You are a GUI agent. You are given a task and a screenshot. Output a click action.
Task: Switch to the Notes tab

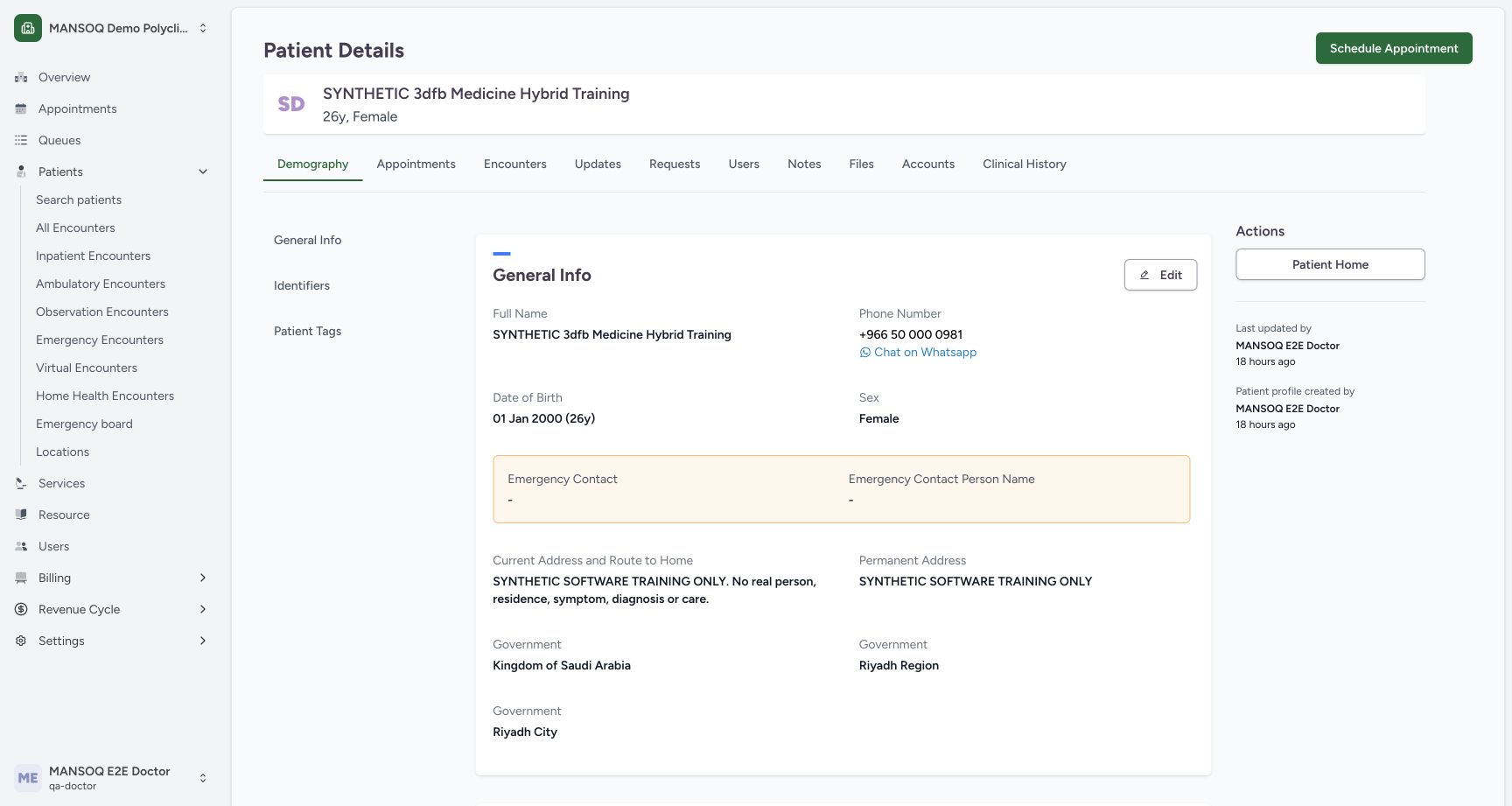[804, 164]
